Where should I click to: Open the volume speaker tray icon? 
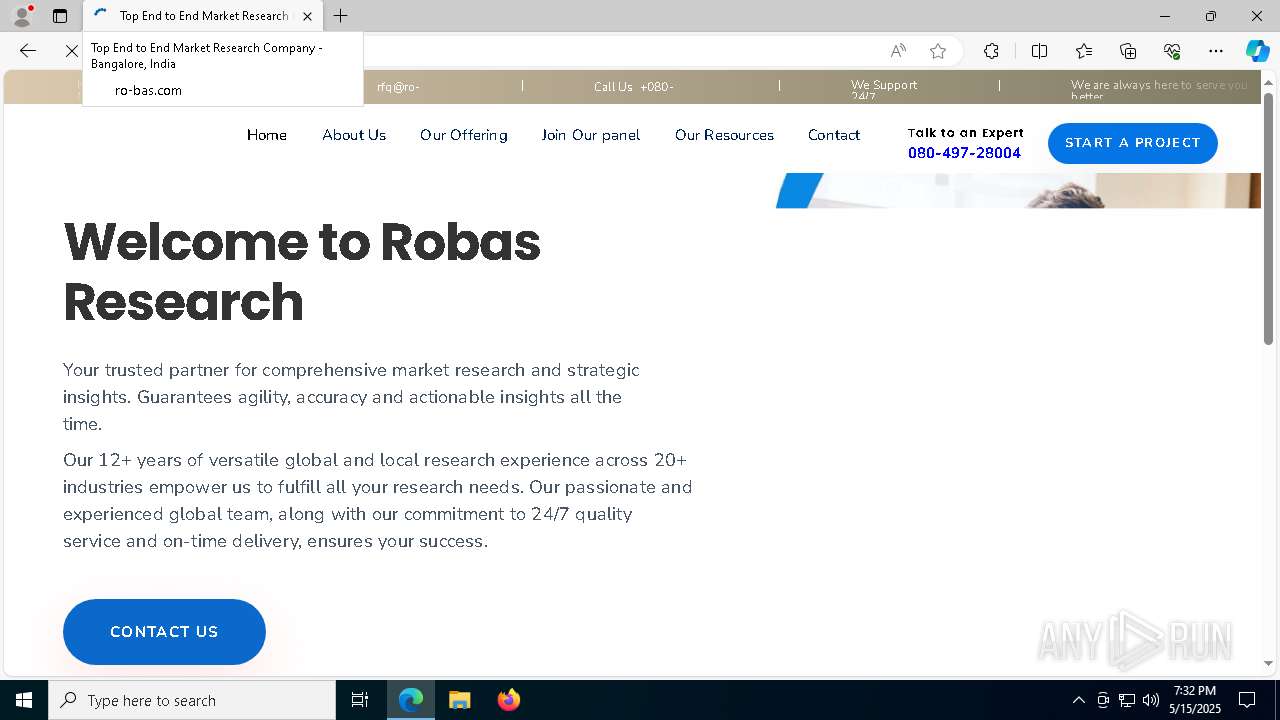1151,700
